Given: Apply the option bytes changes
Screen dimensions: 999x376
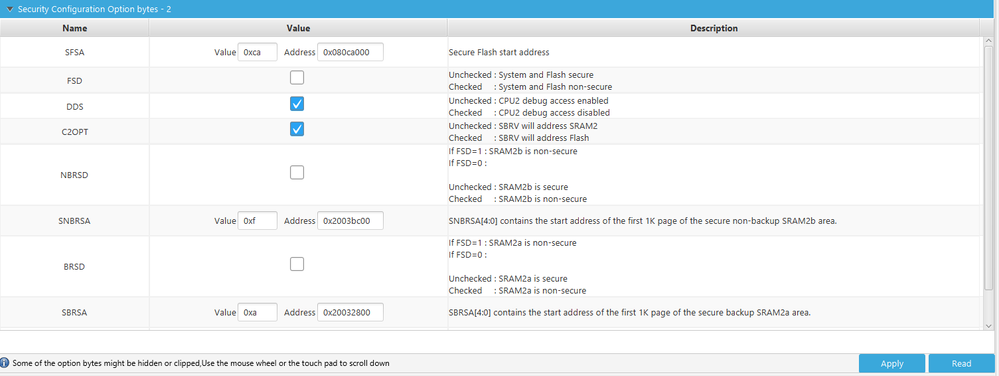Looking at the screenshot, I should pos(892,363).
